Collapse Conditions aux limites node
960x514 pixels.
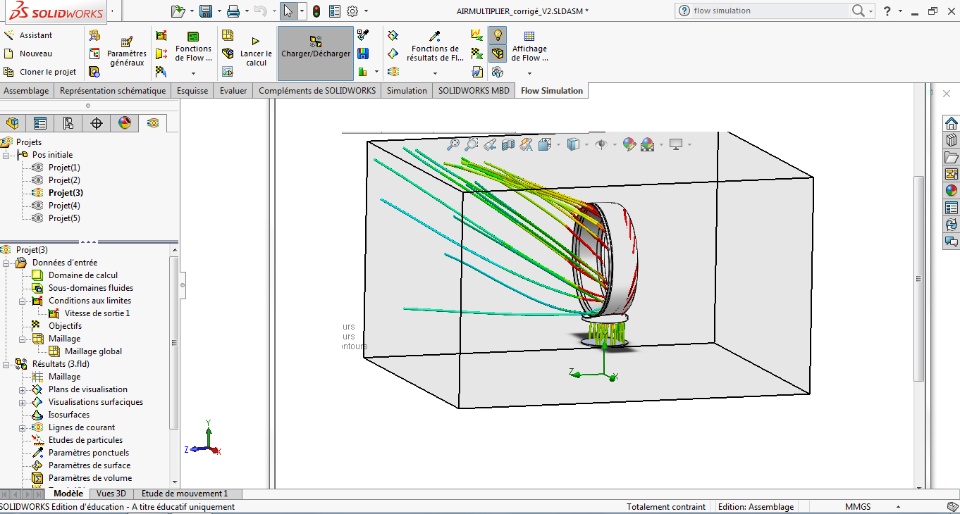click(x=22, y=301)
